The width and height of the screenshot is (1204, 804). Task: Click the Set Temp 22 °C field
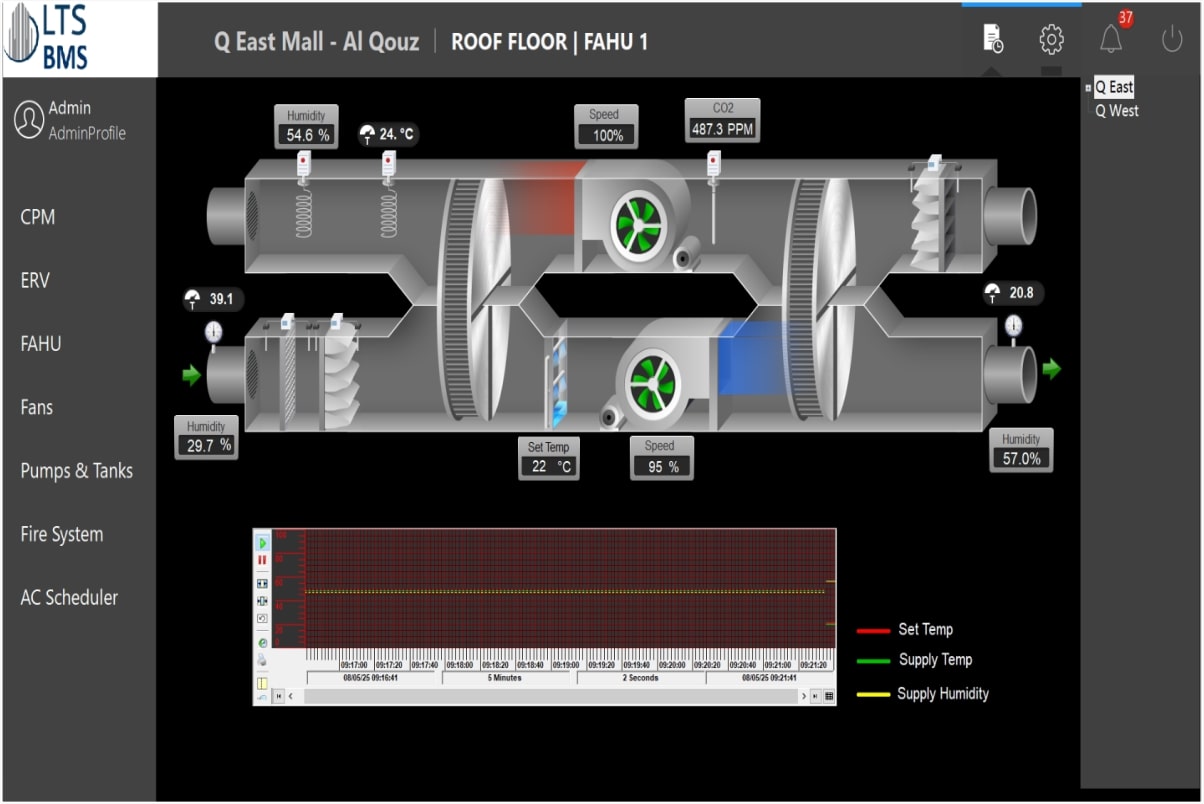pos(548,466)
